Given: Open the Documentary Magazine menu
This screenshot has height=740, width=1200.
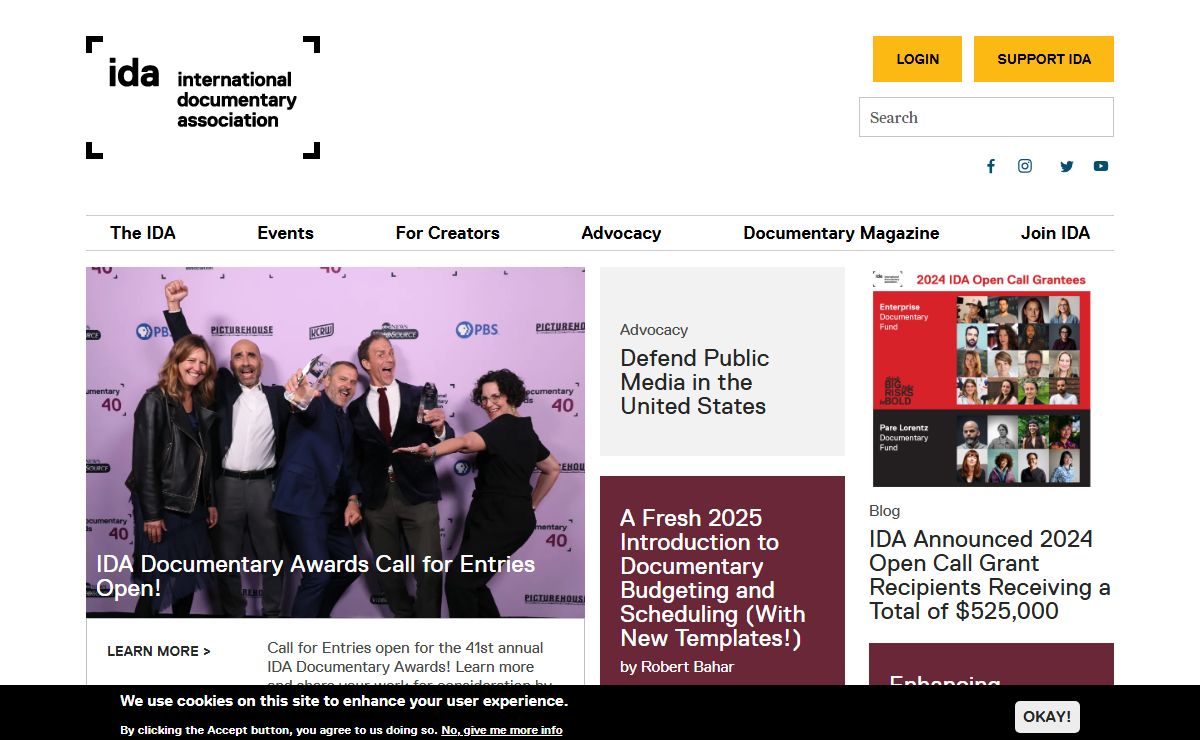Looking at the screenshot, I should tap(841, 233).
